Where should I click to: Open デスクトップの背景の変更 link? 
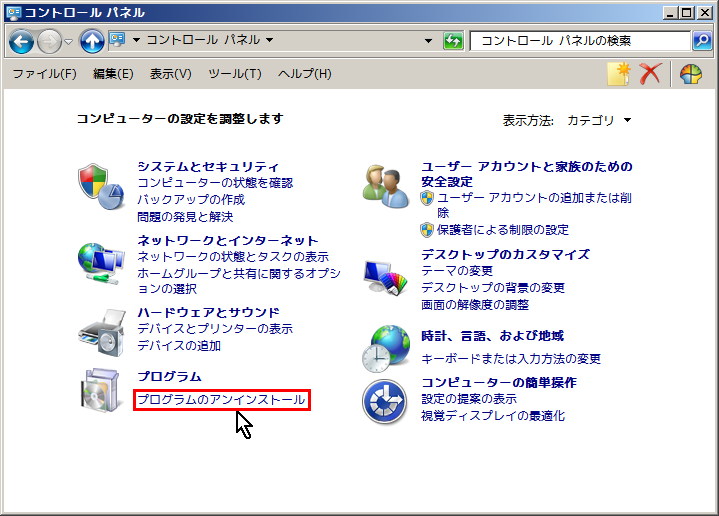[493, 288]
